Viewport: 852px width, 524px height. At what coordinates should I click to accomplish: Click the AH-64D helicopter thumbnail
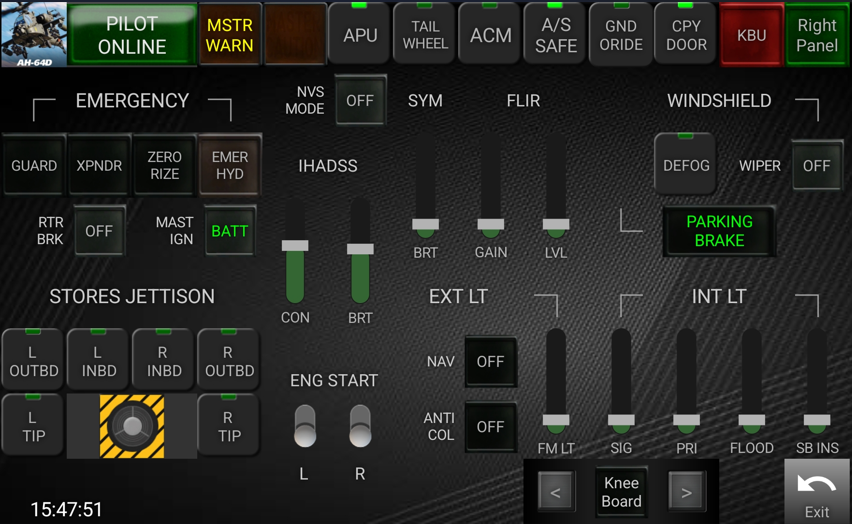coord(34,34)
